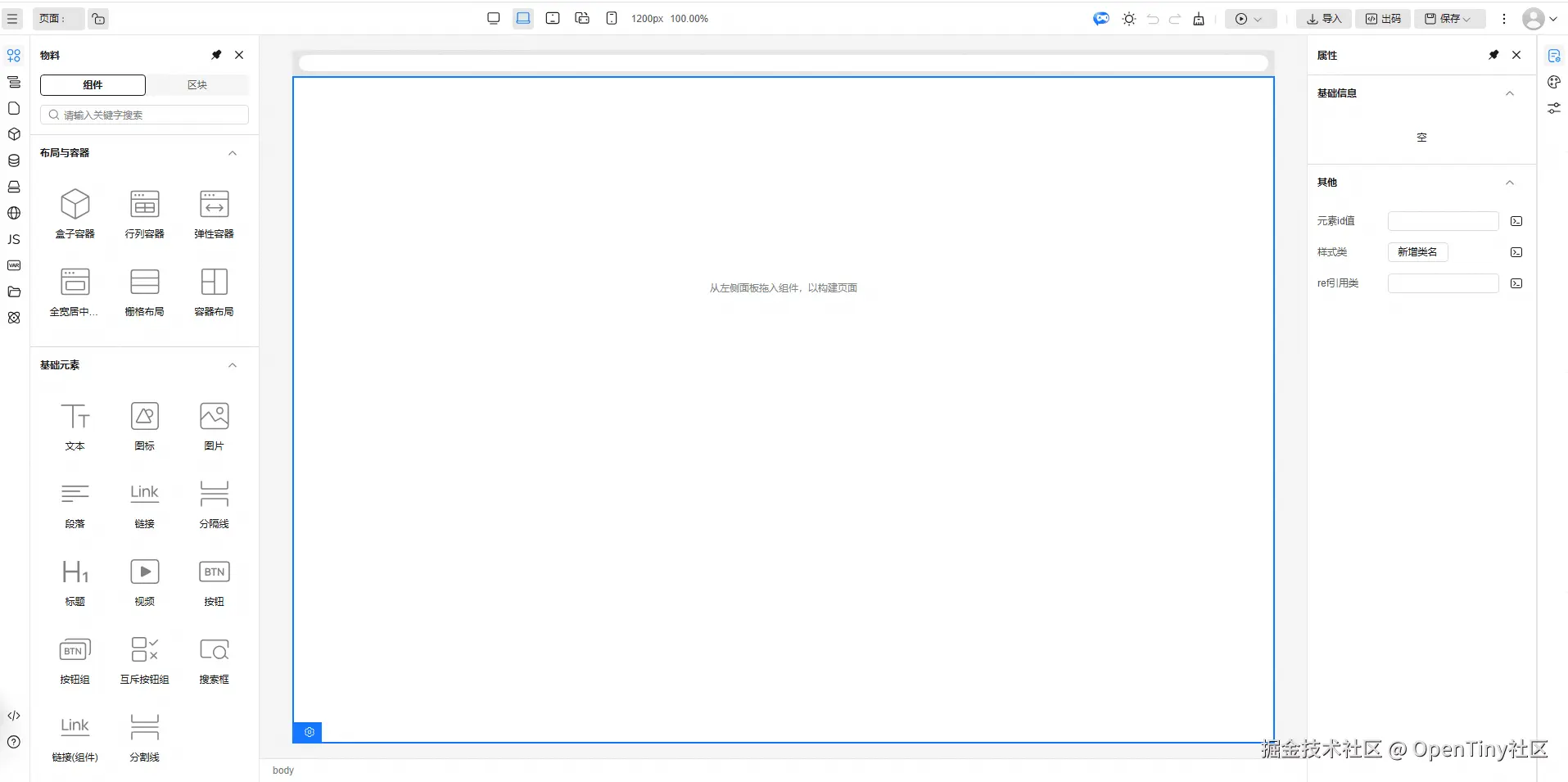Switch canvas to mobile phone view
1568x782 pixels.
(x=612, y=18)
